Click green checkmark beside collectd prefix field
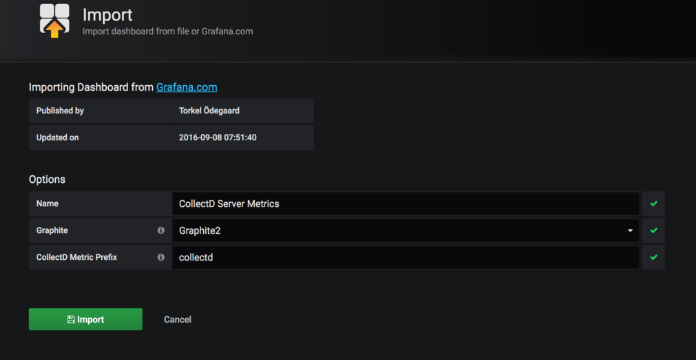Viewport: 696px width, 360px height. [x=653, y=257]
